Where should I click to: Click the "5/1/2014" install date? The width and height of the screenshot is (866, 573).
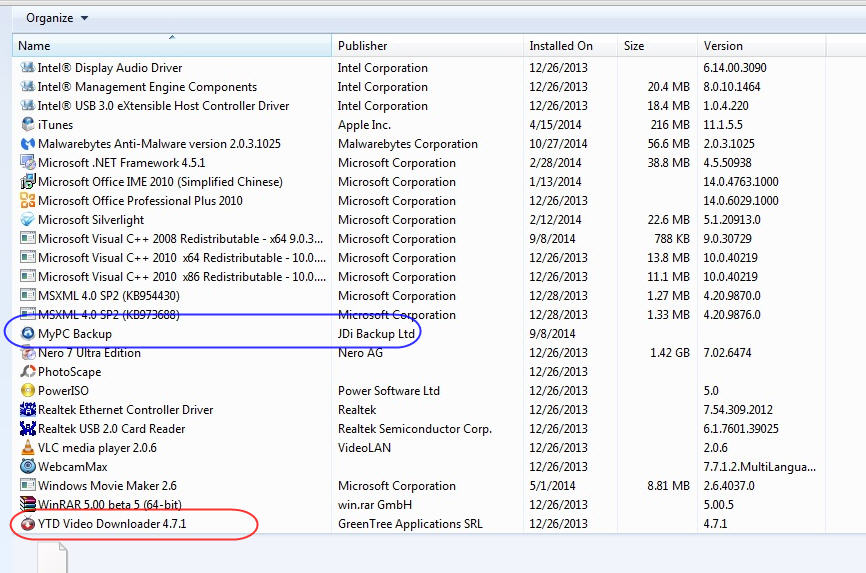pos(552,486)
